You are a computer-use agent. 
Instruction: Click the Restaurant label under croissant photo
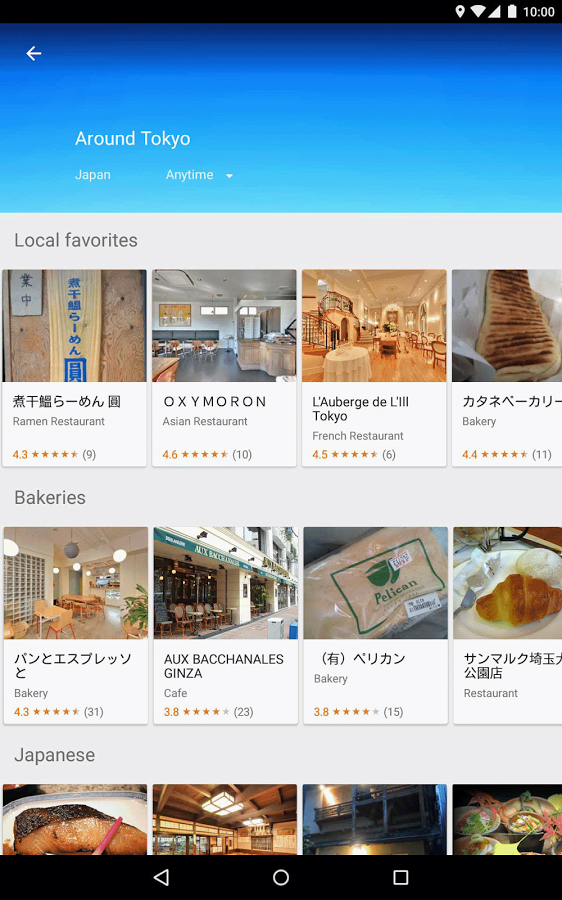point(491,693)
